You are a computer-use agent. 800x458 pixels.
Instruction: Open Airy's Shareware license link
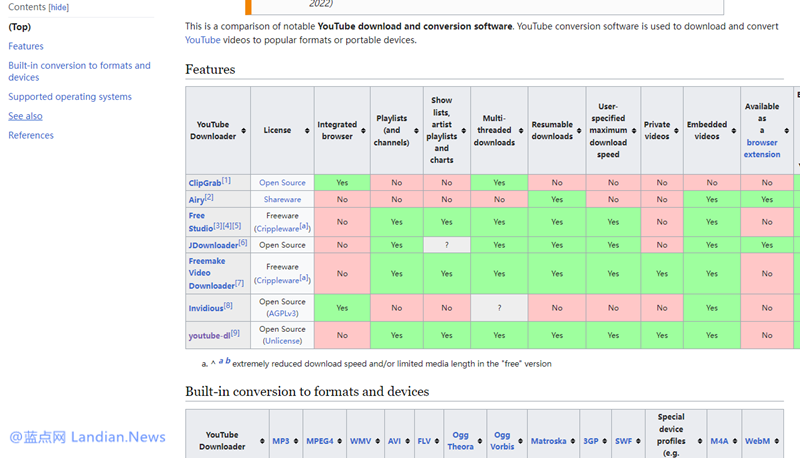[x=282, y=199]
